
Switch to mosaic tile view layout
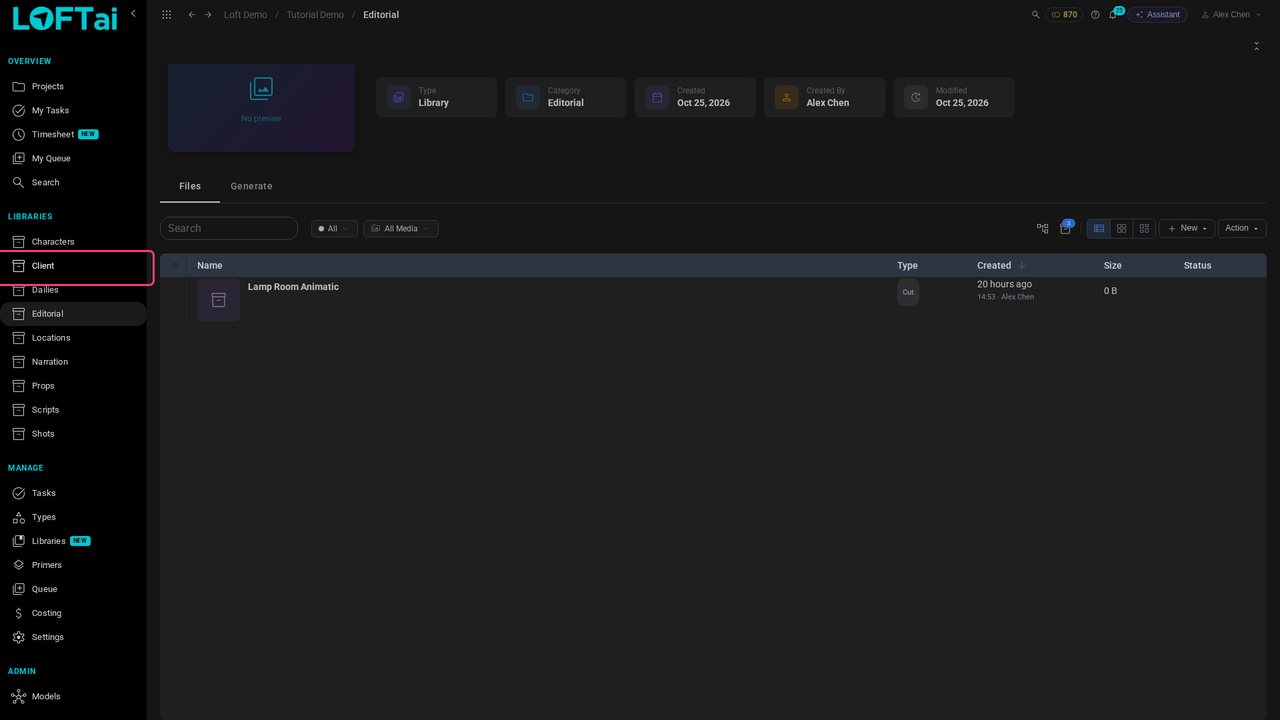1145,228
